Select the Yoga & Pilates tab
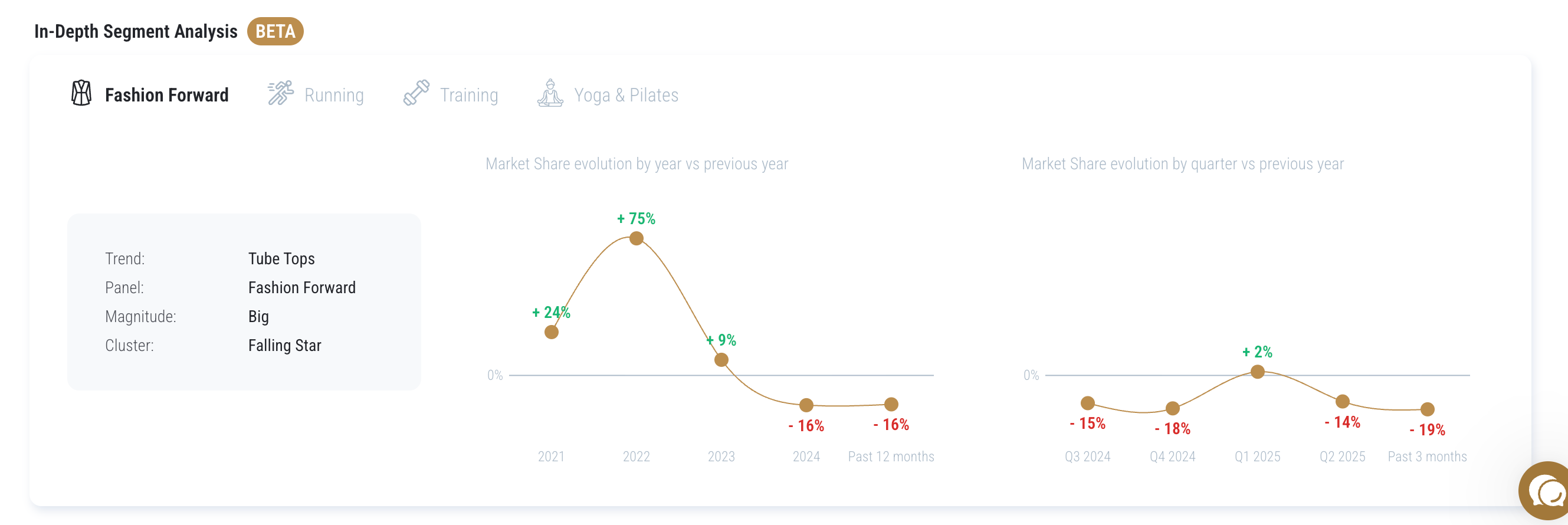Screen dimensions: 1568x525 pos(626,95)
